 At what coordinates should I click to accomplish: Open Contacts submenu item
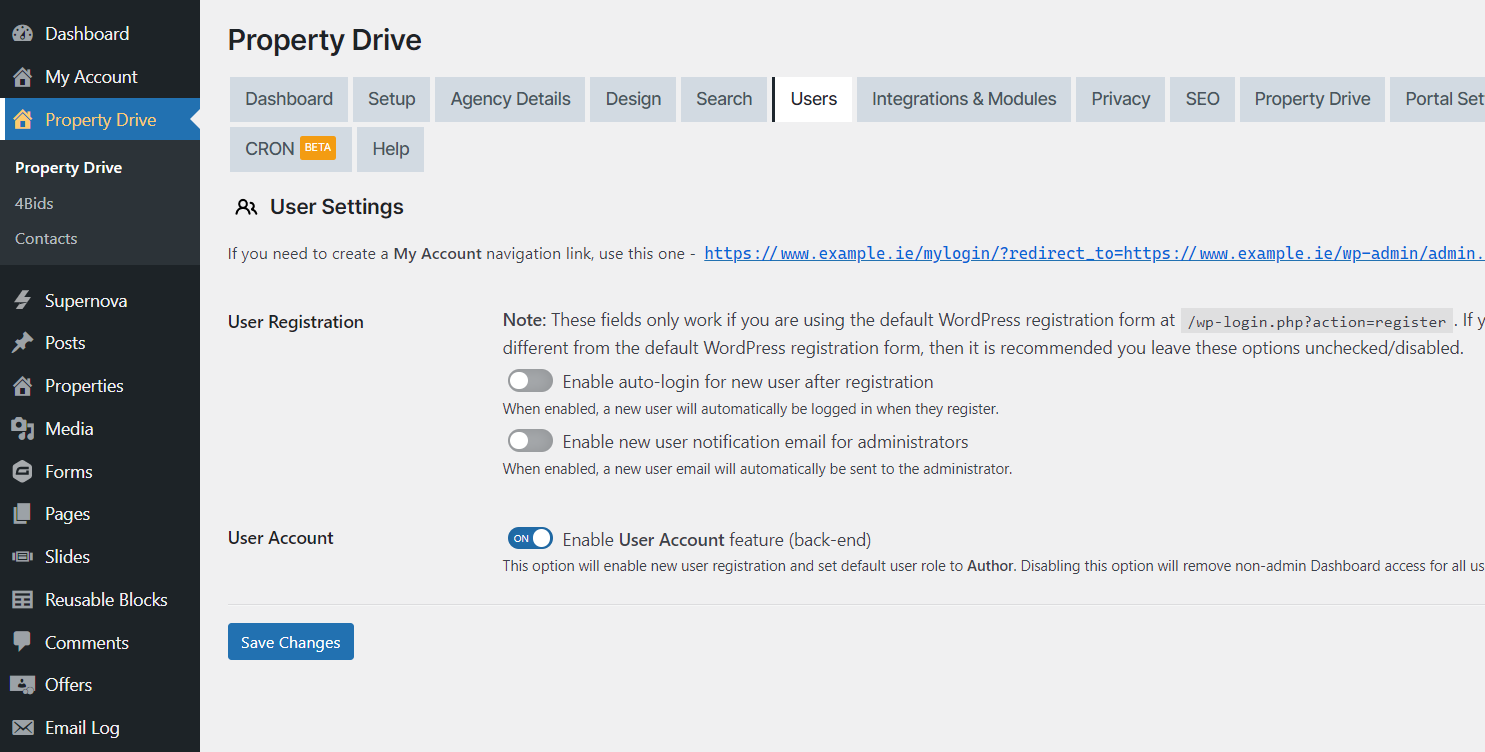click(x=46, y=239)
